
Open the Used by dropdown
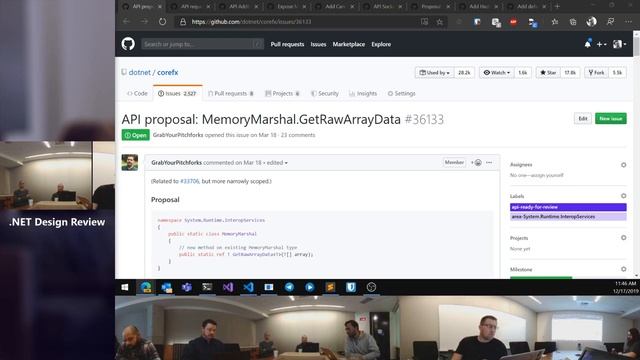434,73
